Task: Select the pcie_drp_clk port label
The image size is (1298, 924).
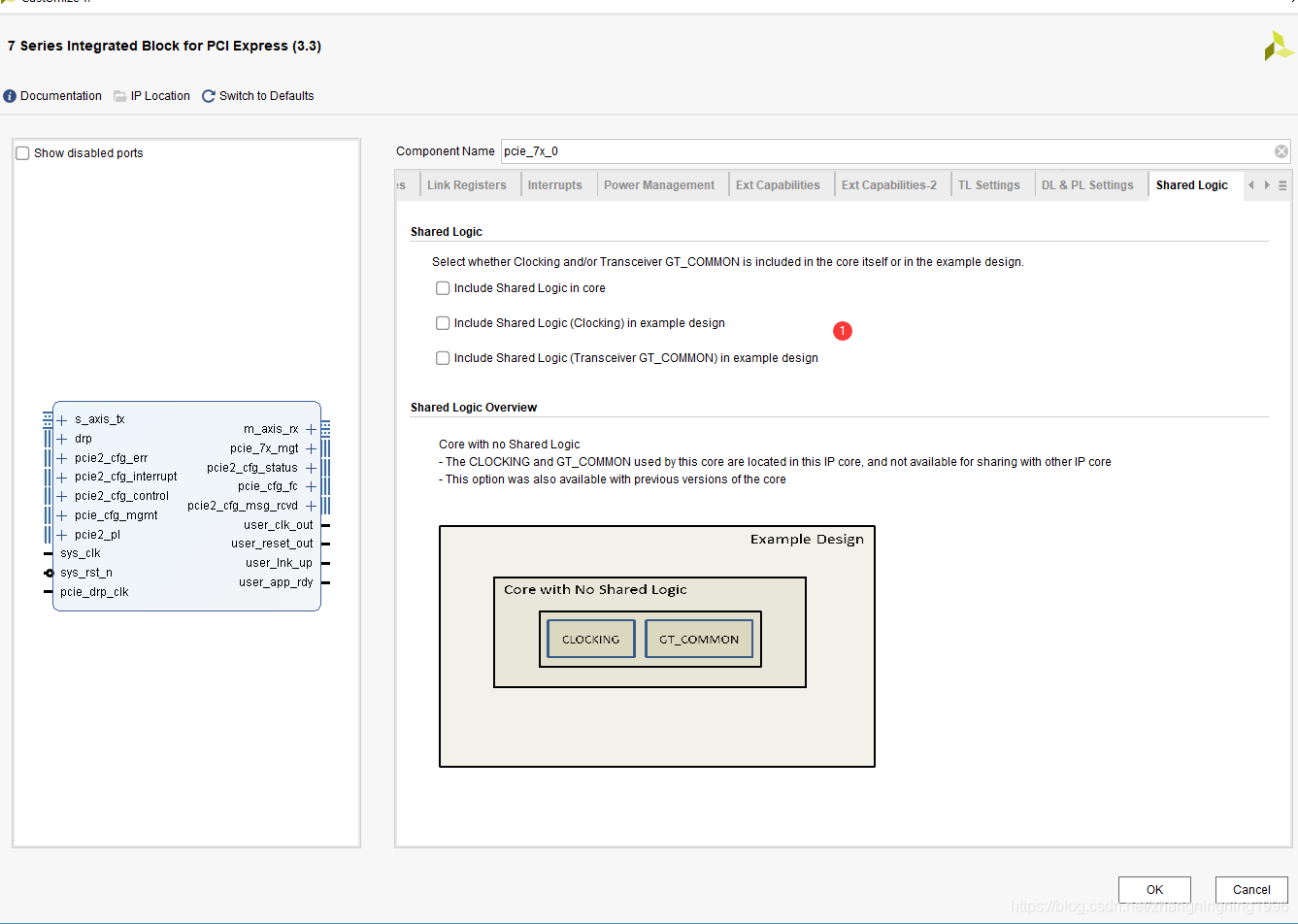Action: coord(94,592)
